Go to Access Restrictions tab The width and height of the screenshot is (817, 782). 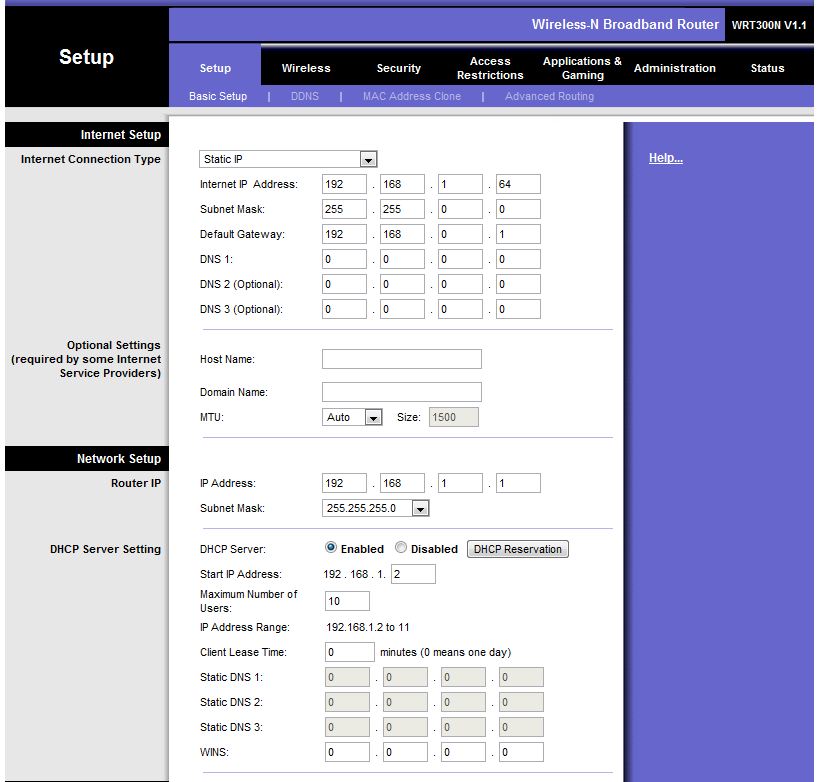click(x=490, y=68)
